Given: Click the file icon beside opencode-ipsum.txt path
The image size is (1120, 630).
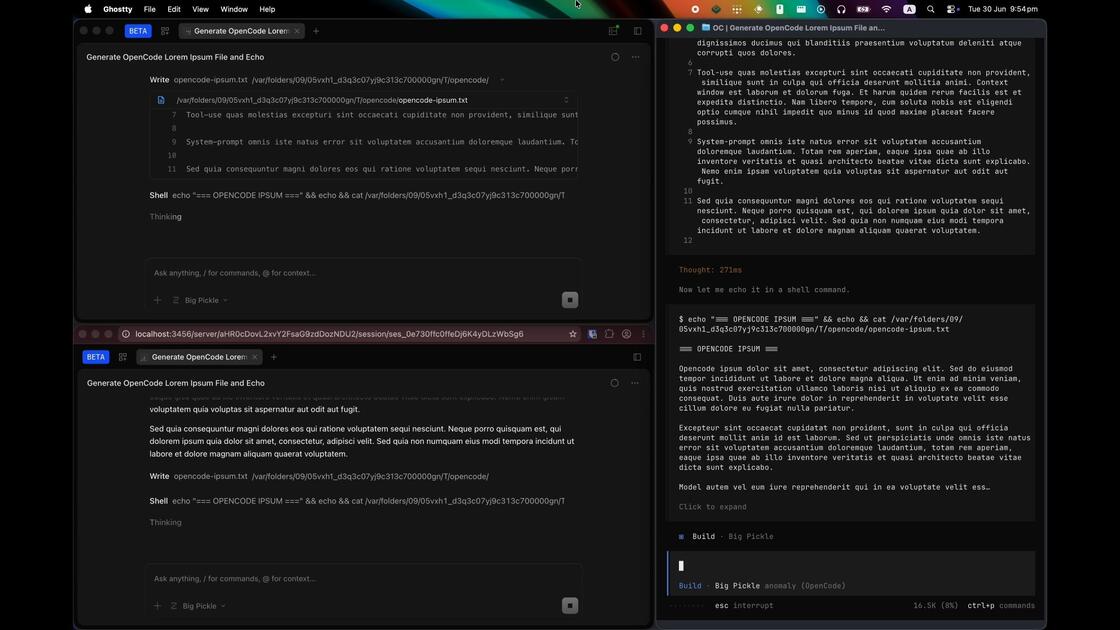Looking at the screenshot, I should [x=161, y=100].
